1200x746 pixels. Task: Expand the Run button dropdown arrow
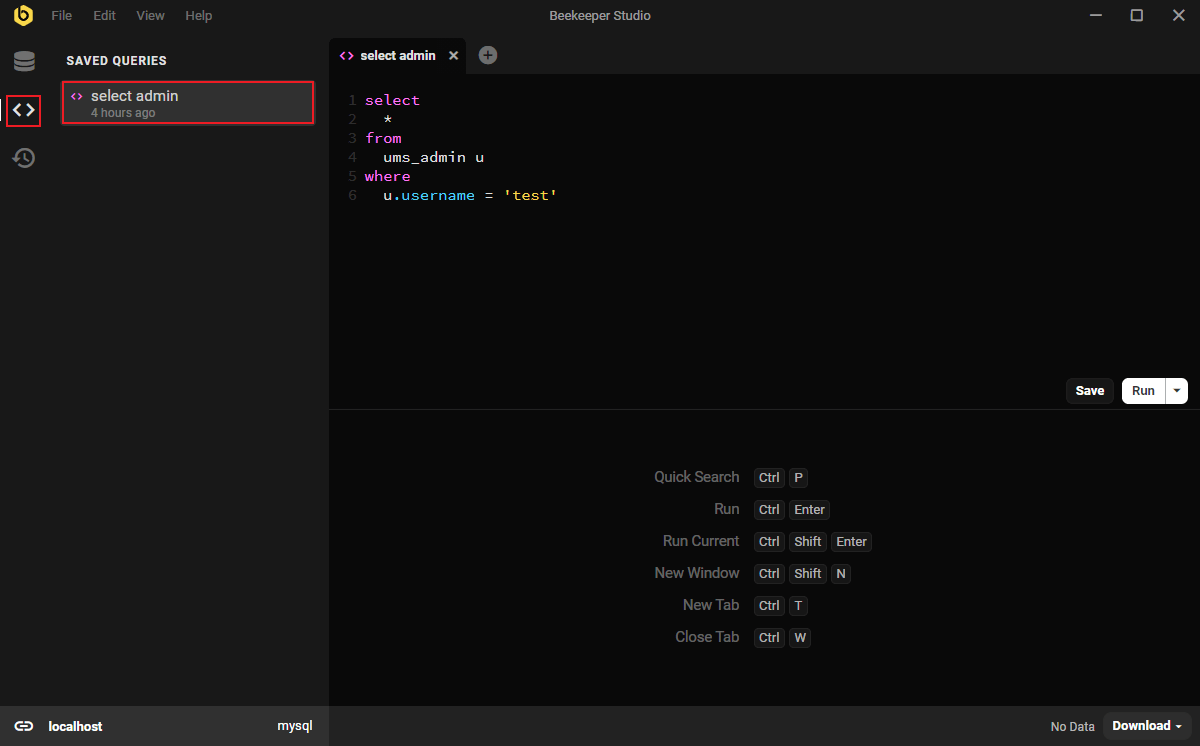coord(1177,391)
